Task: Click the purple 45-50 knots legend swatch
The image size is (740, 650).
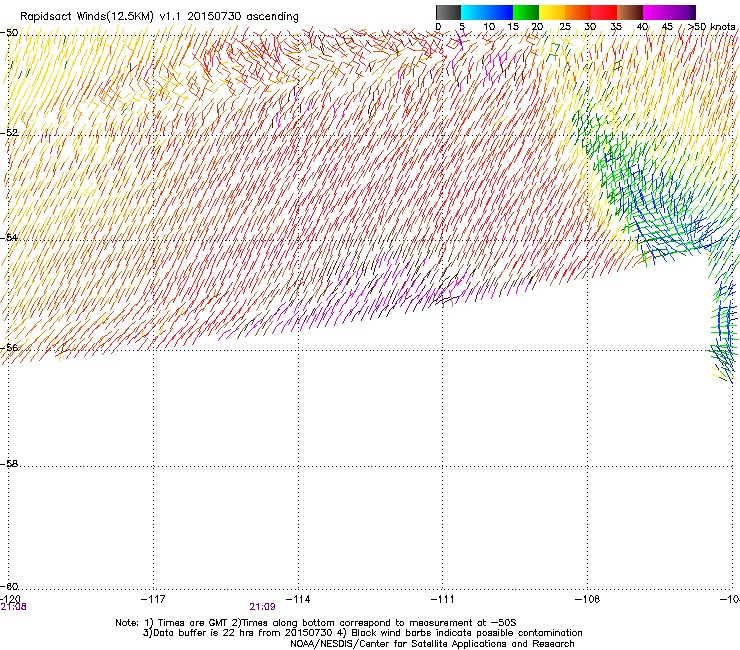Action: (x=682, y=12)
